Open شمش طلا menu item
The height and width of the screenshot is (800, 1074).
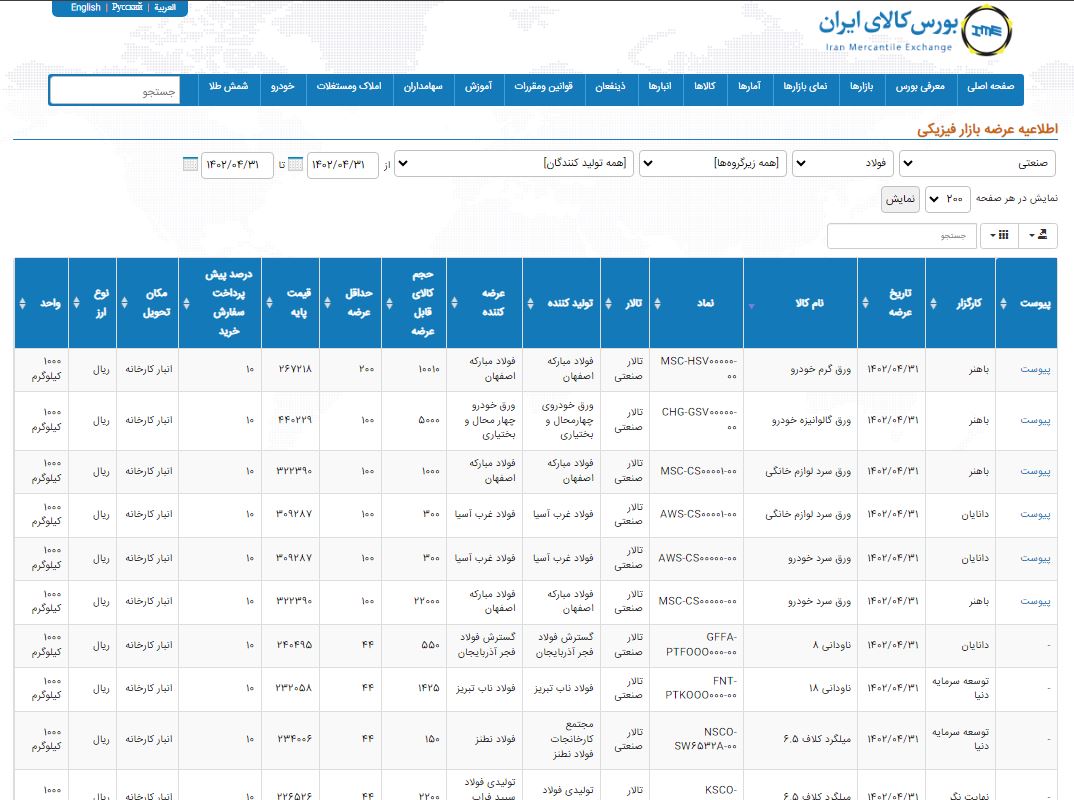pos(229,86)
